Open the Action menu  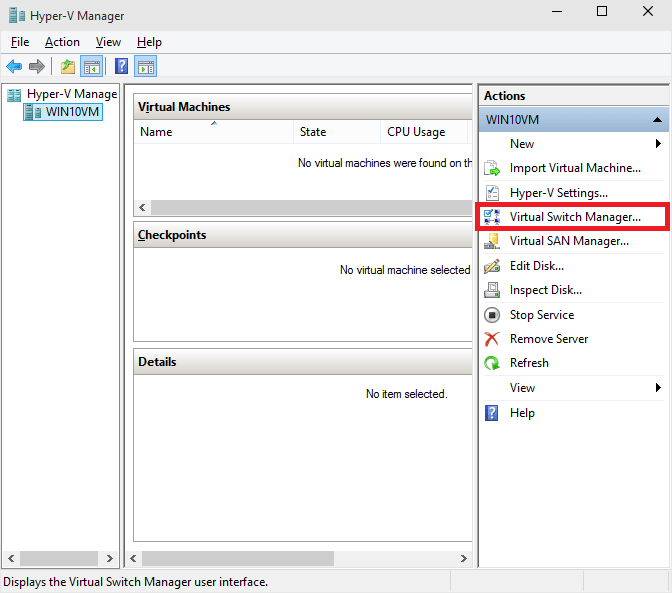pos(62,42)
